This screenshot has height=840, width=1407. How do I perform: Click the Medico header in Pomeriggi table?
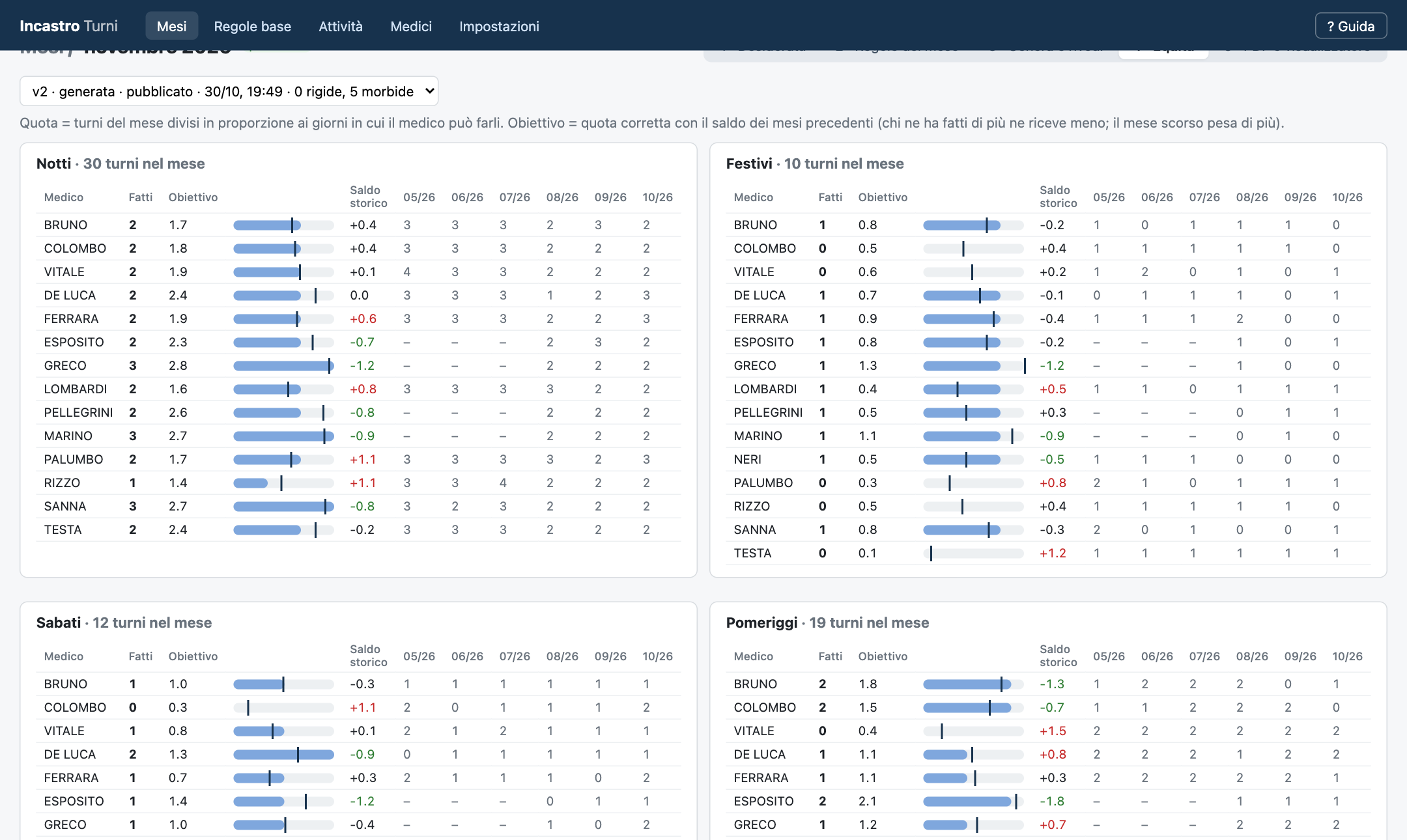(754, 656)
